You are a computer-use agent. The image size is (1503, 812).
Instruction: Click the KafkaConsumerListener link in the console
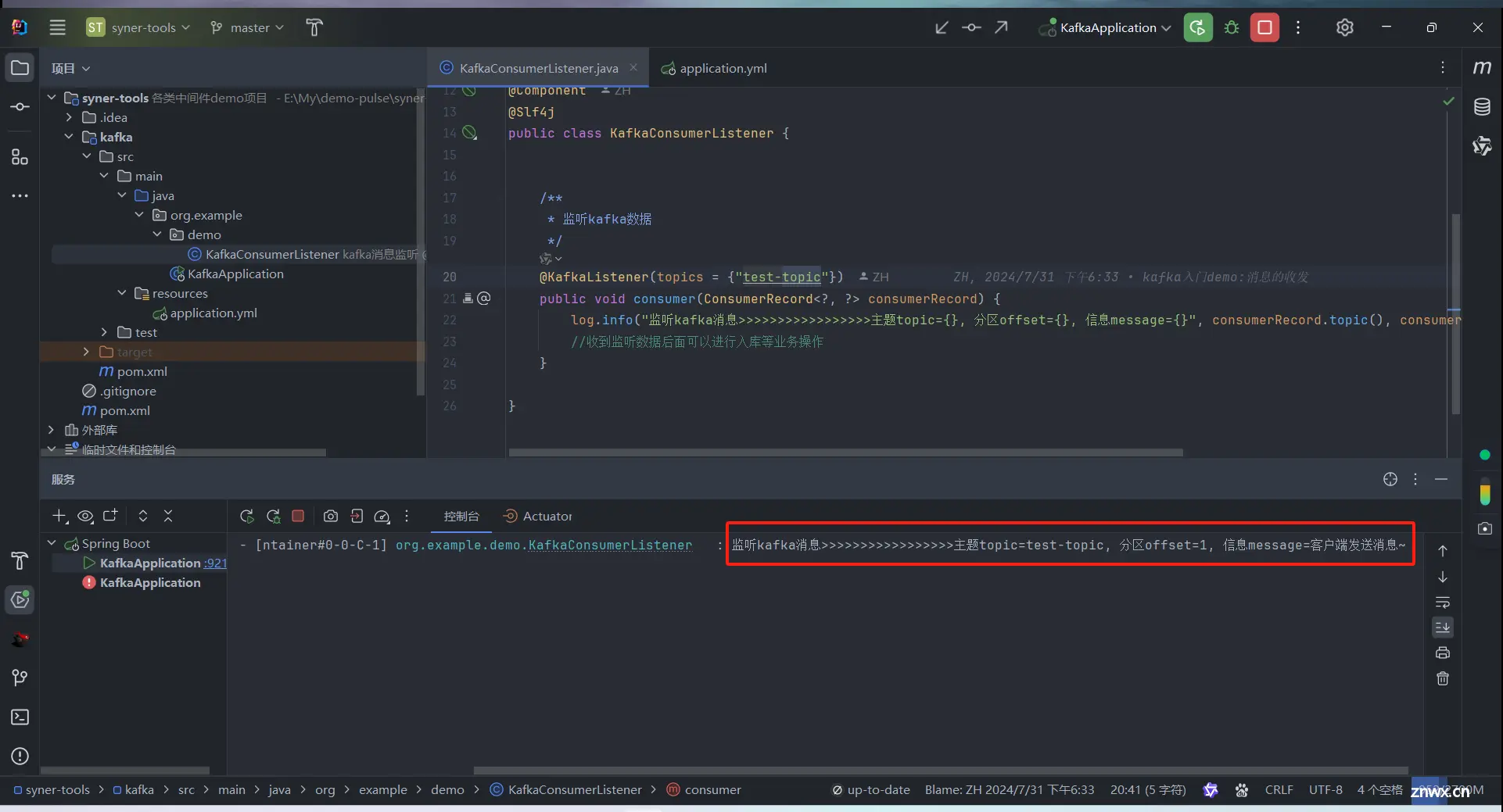click(x=610, y=545)
